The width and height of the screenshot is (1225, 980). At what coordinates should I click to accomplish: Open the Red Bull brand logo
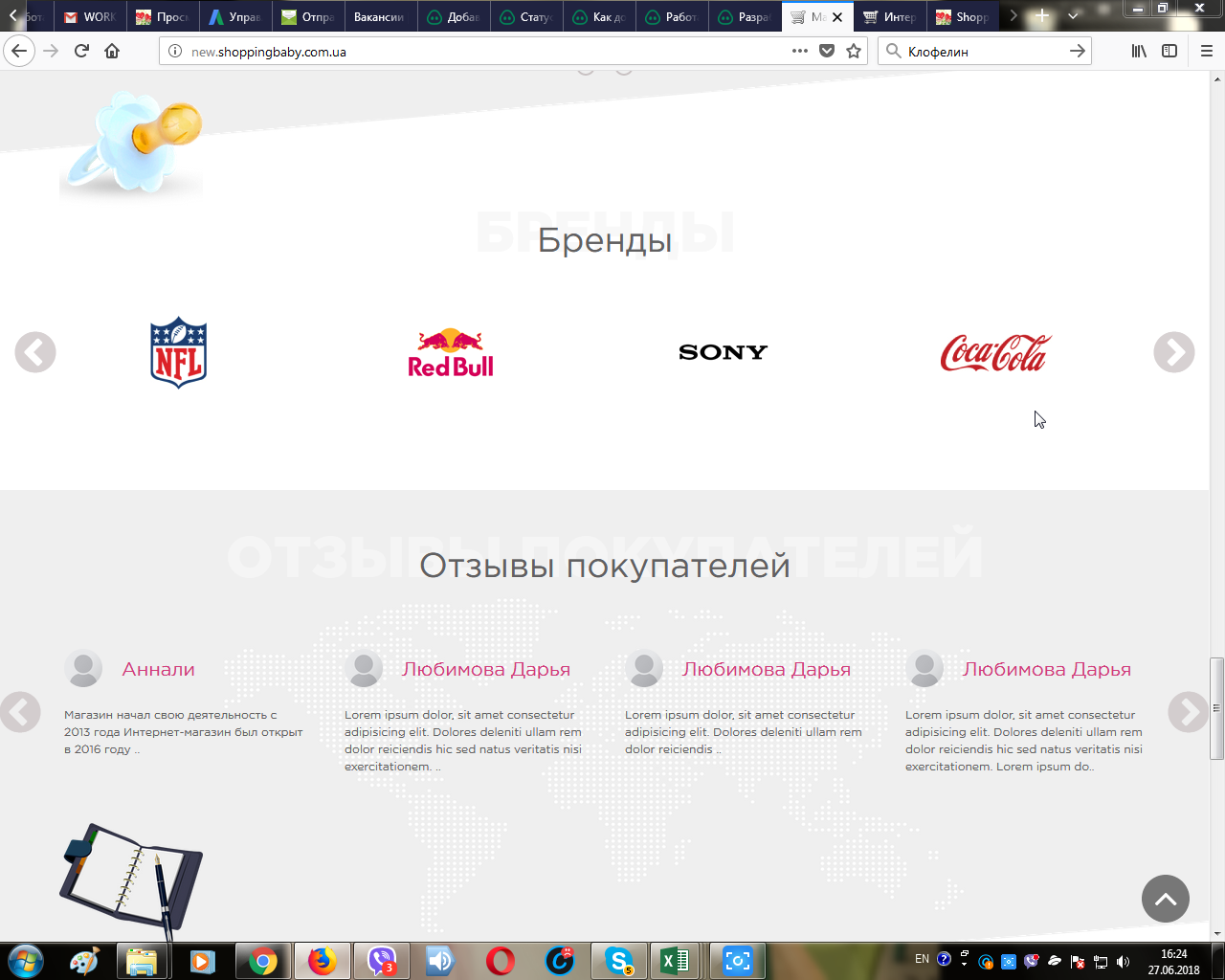point(451,353)
